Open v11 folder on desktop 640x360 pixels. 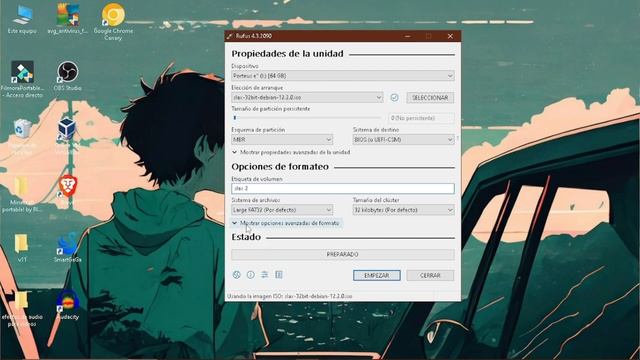pos(22,248)
